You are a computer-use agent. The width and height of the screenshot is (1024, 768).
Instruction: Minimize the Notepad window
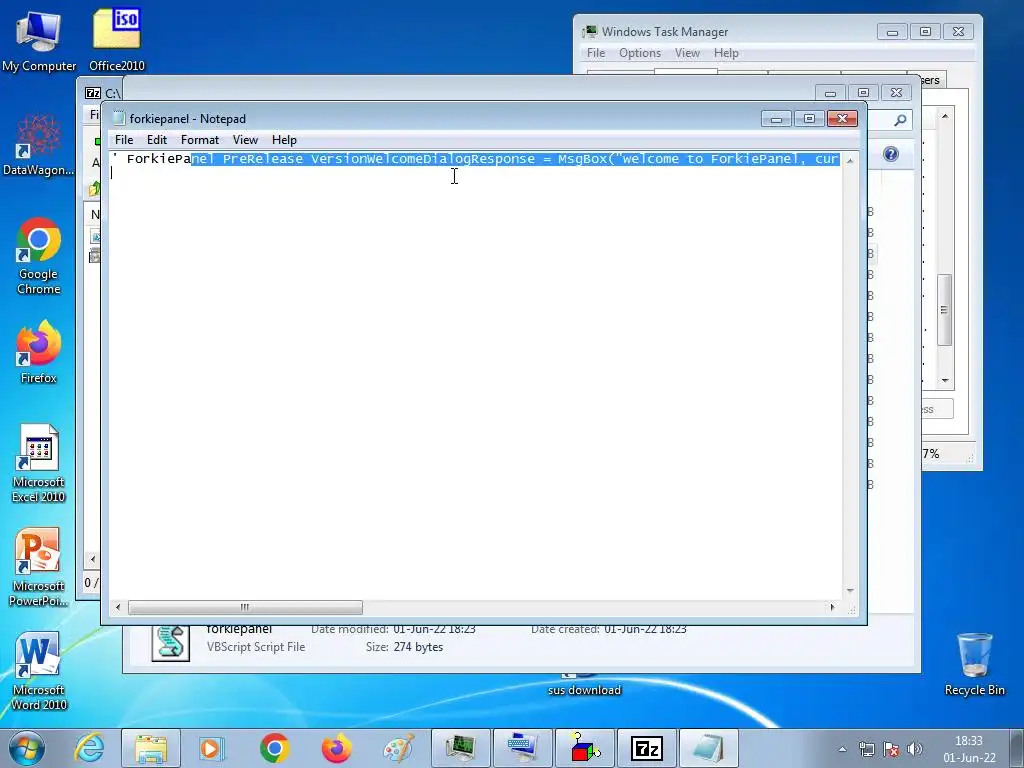[x=776, y=118]
